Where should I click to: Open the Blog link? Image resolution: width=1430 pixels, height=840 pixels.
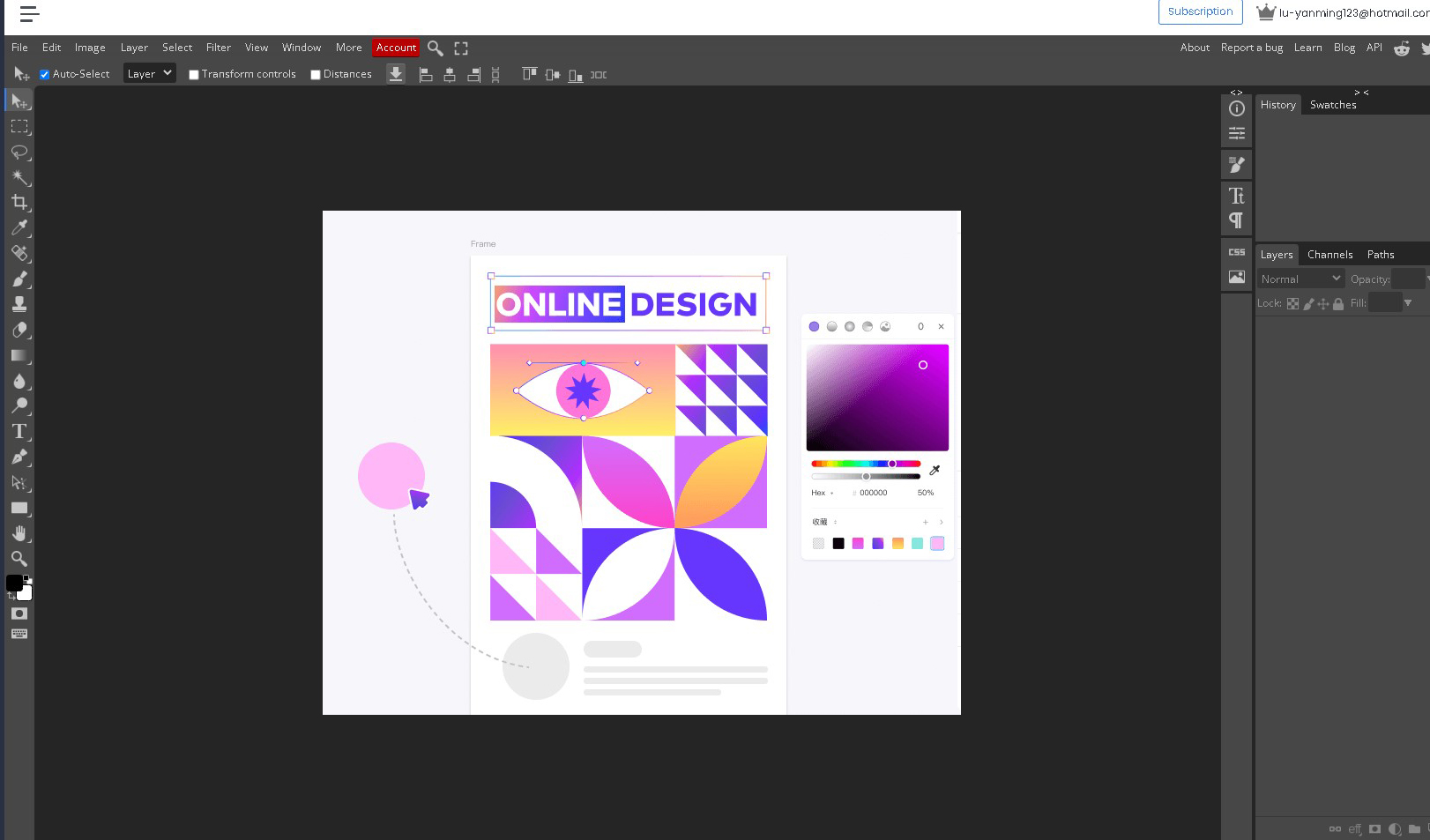pos(1344,48)
